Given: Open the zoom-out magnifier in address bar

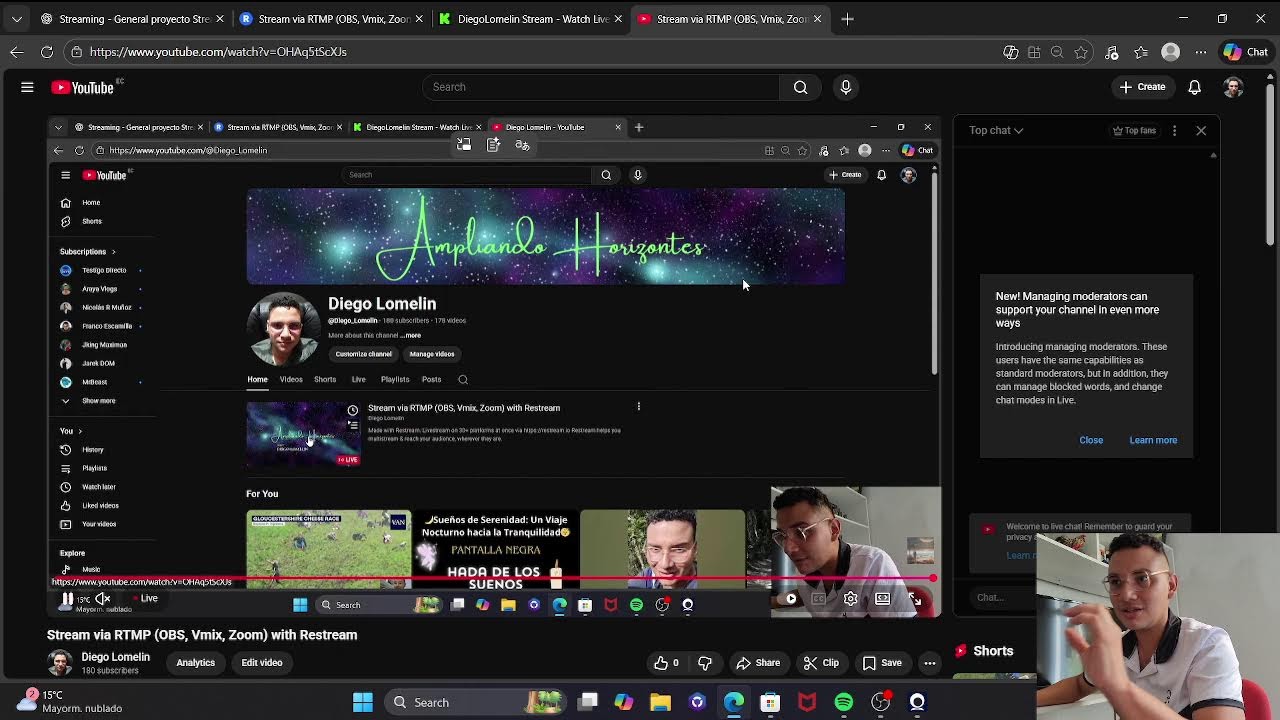Looking at the screenshot, I should (1057, 52).
